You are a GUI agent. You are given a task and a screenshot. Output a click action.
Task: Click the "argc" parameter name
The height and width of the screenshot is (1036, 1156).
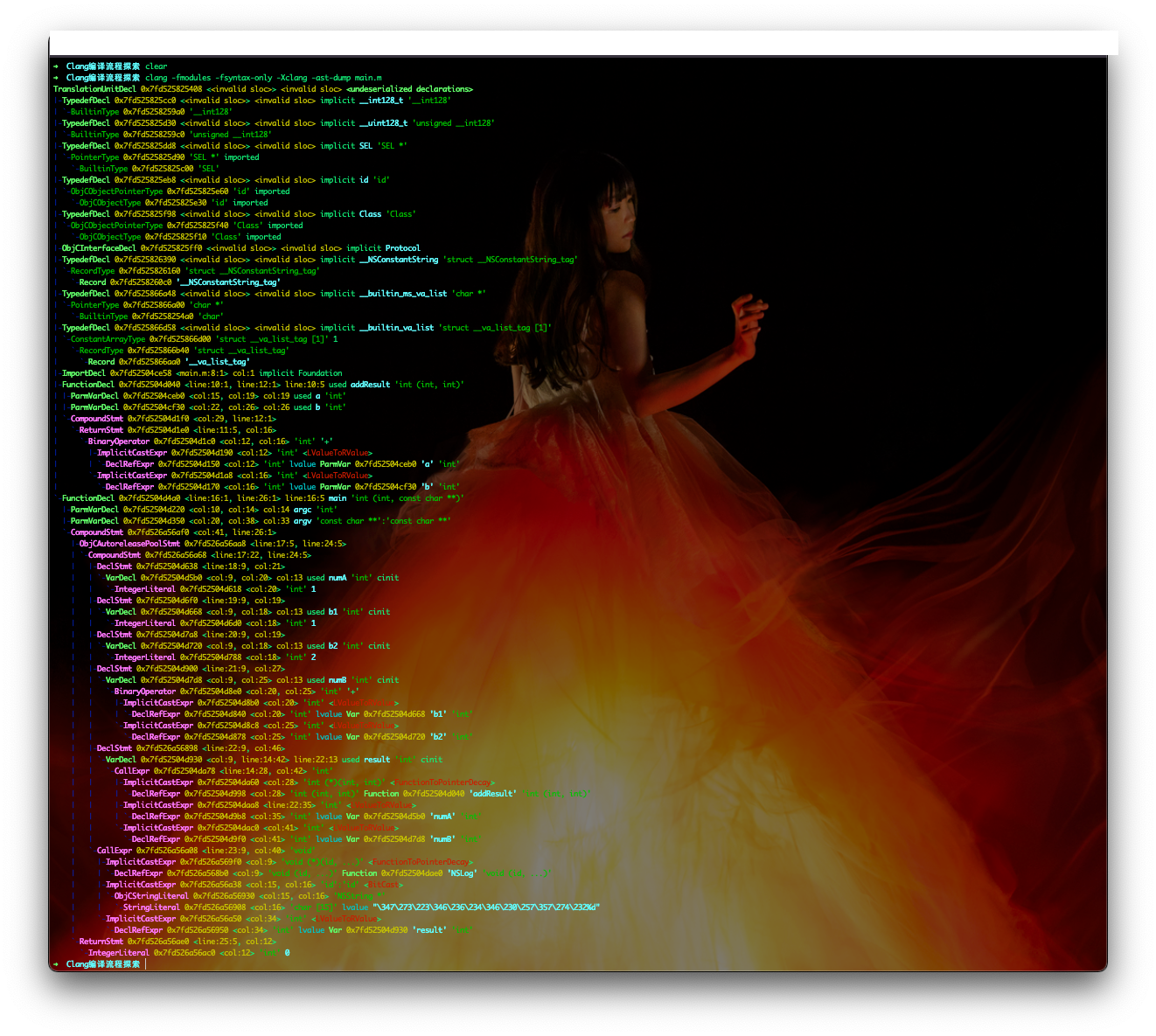tap(303, 510)
